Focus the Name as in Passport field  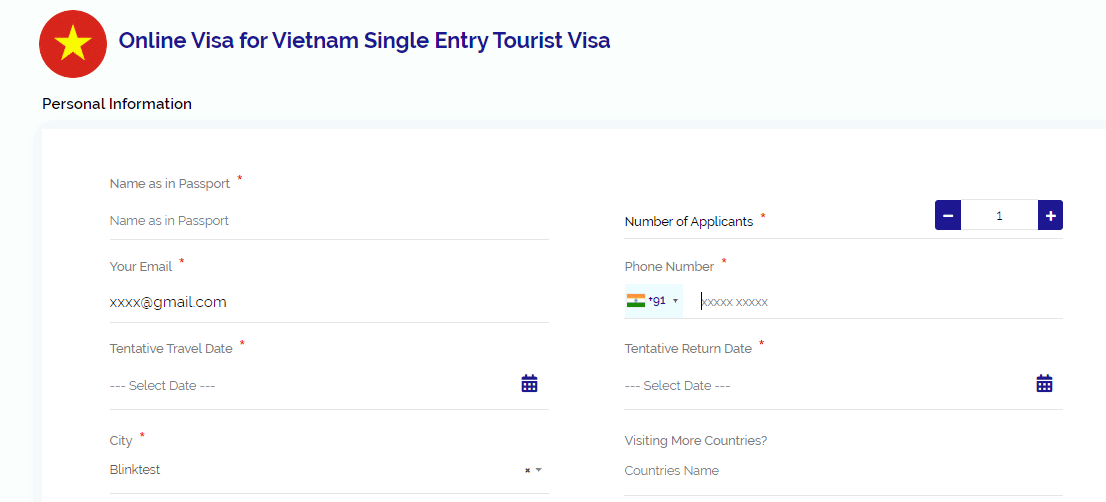(x=328, y=221)
